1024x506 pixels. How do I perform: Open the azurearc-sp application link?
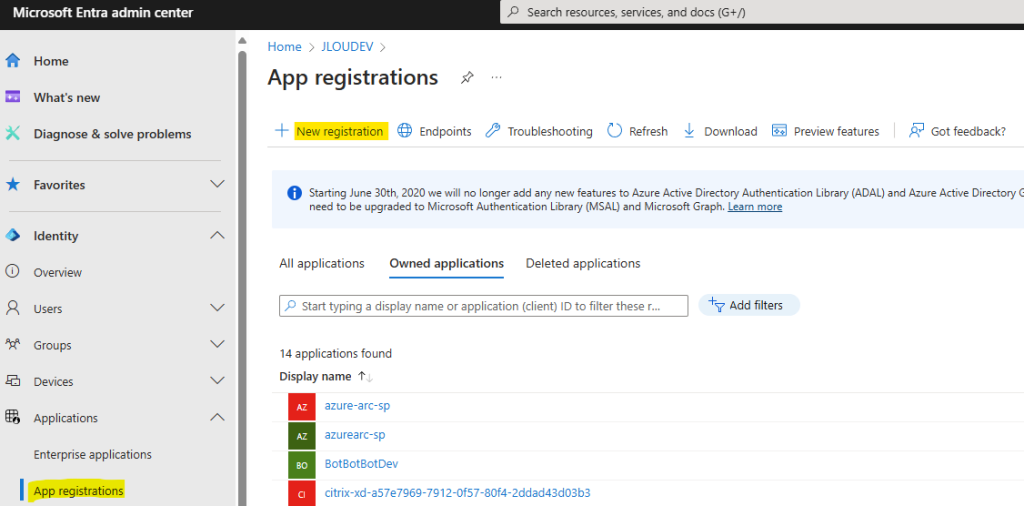pos(353,435)
